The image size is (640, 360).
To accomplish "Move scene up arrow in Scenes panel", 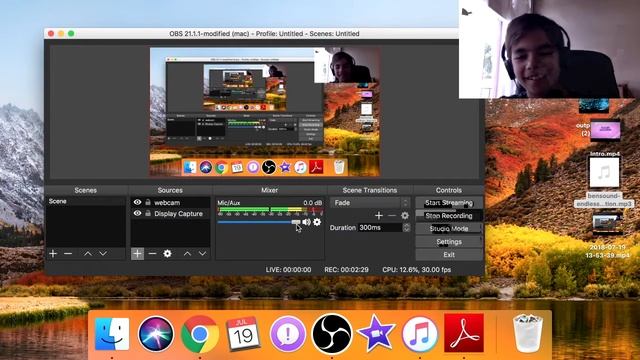I will (x=88, y=253).
